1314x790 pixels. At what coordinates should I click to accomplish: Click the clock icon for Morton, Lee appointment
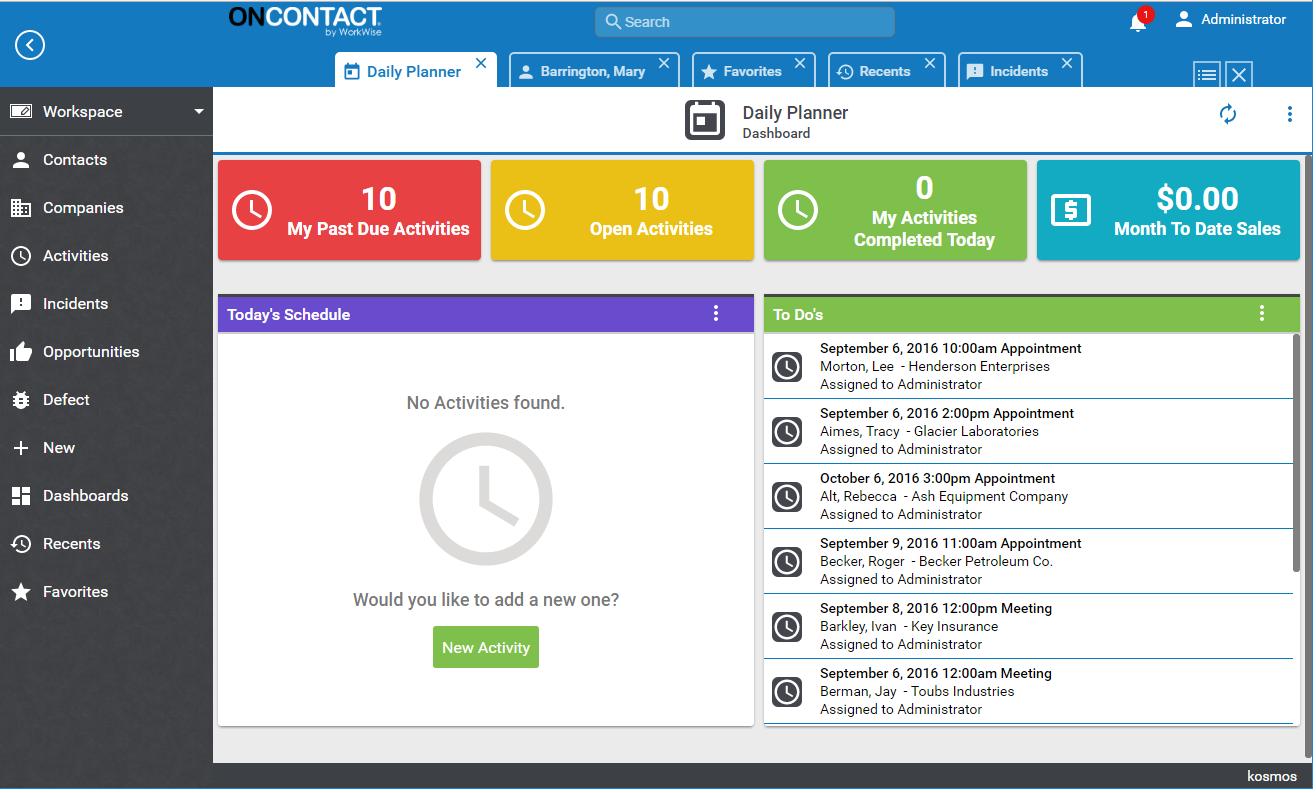click(787, 367)
